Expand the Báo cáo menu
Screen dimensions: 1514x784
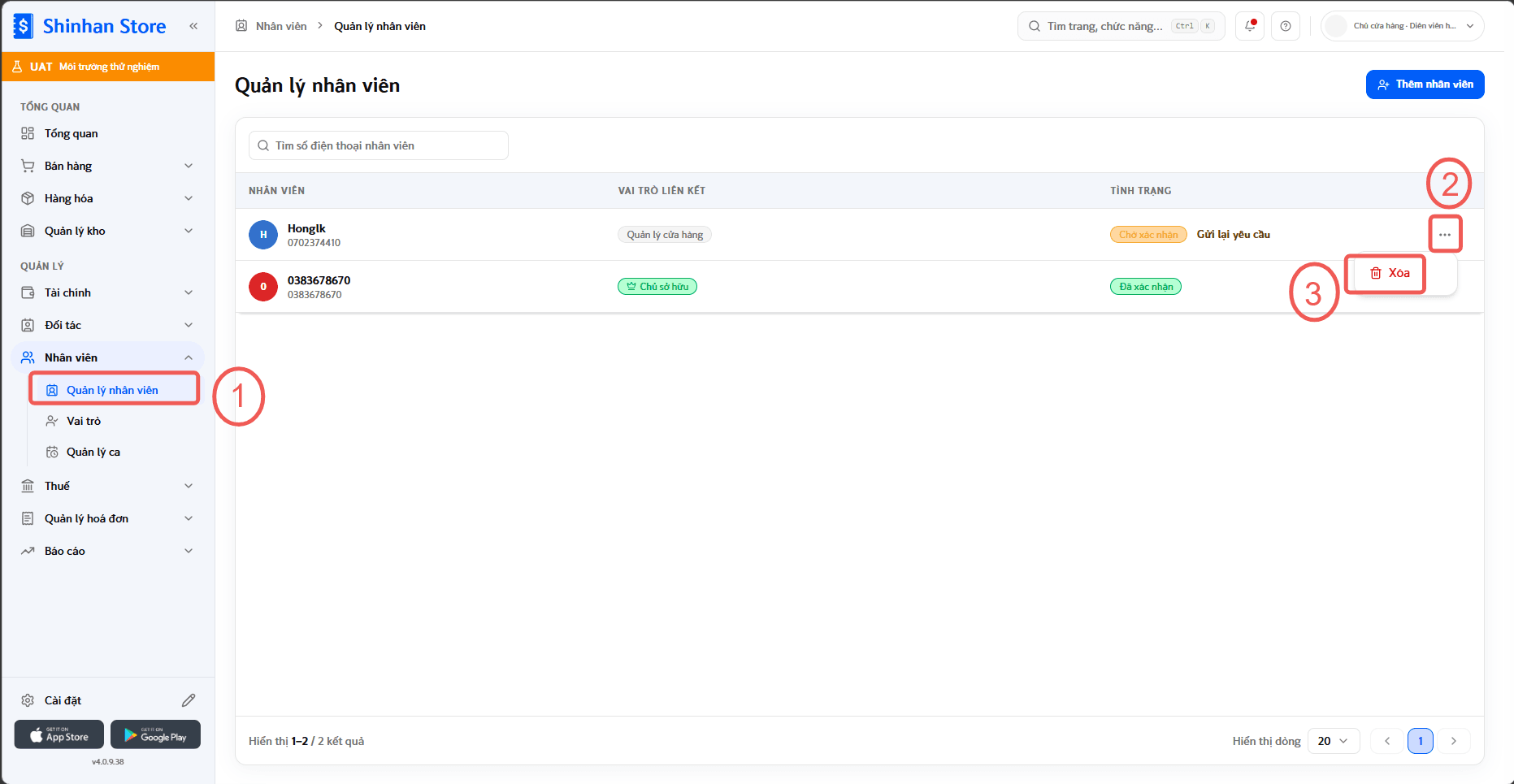point(107,551)
